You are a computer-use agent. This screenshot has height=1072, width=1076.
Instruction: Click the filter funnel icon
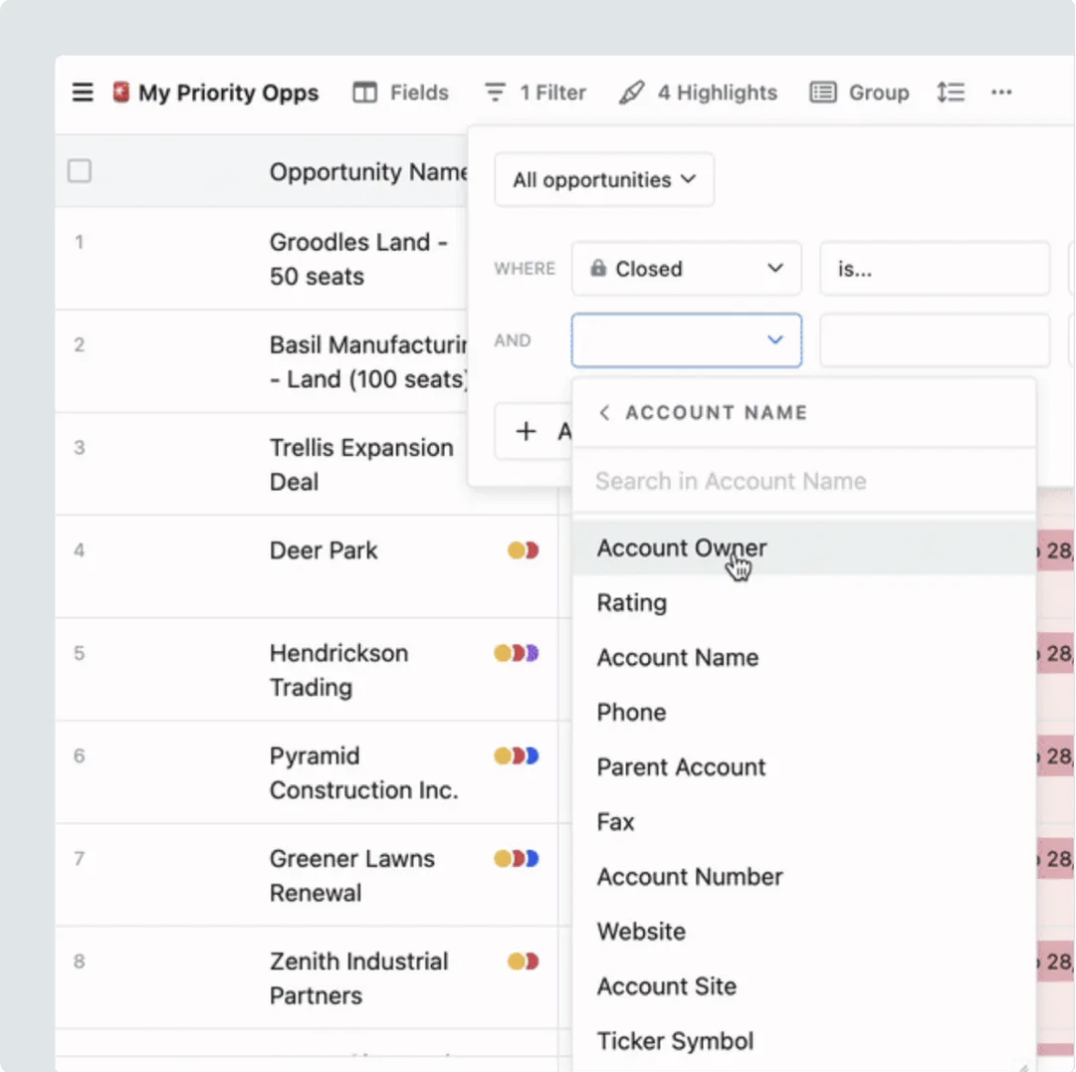click(495, 92)
